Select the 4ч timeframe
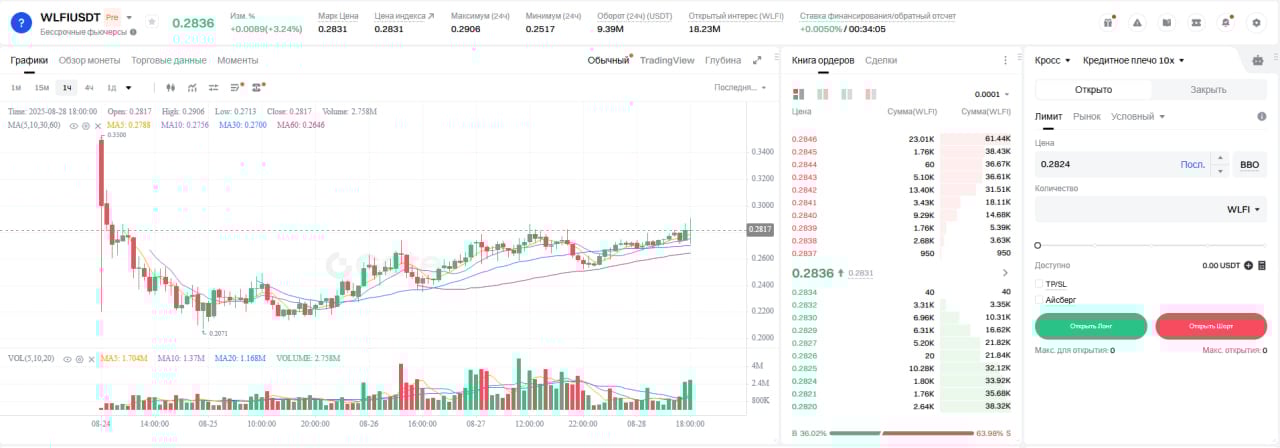The width and height of the screenshot is (1280, 448). (x=89, y=88)
